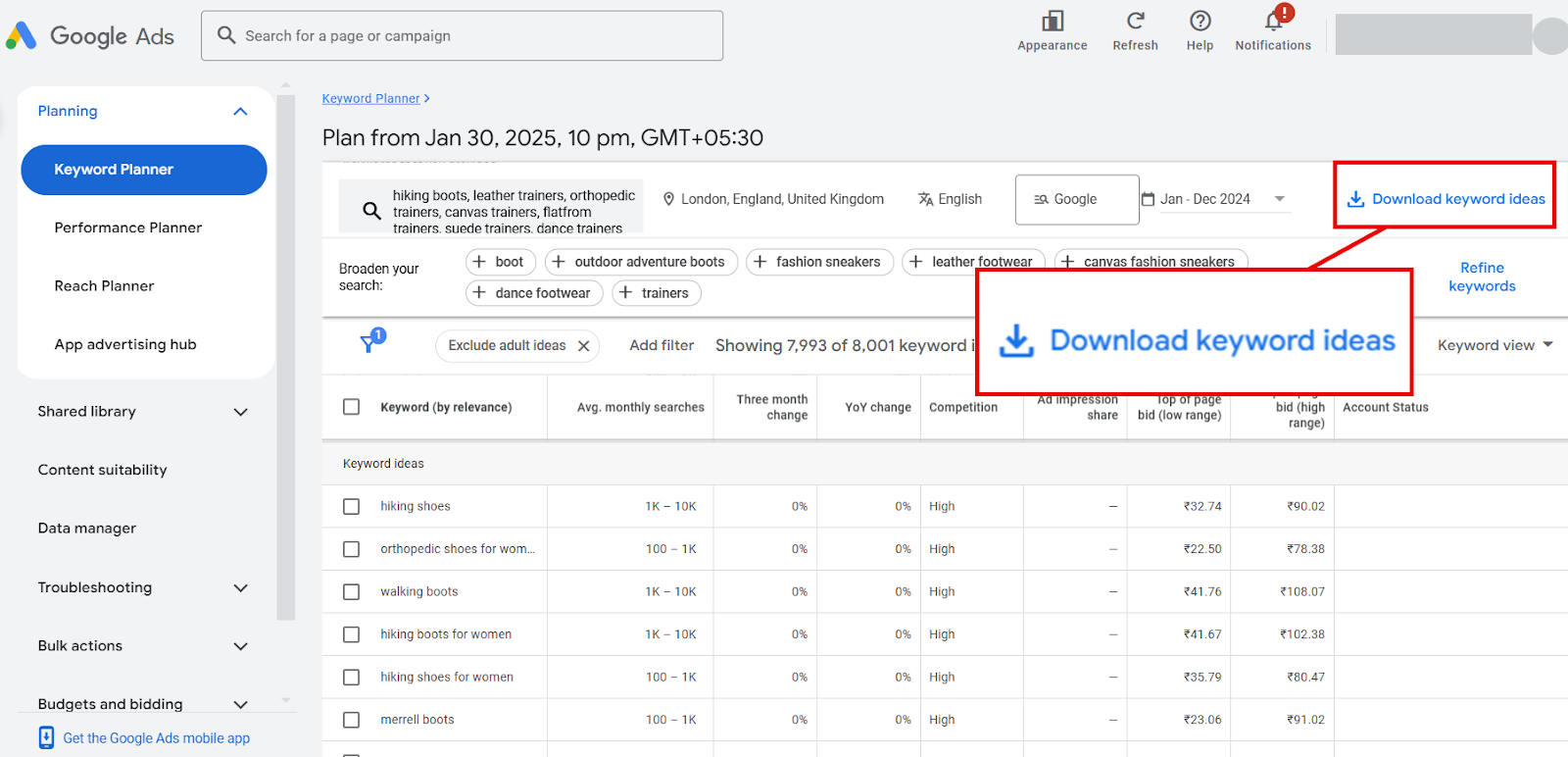Click the search magnifier icon in top bar
Image resolution: width=1568 pixels, height=757 pixels.
[x=226, y=35]
